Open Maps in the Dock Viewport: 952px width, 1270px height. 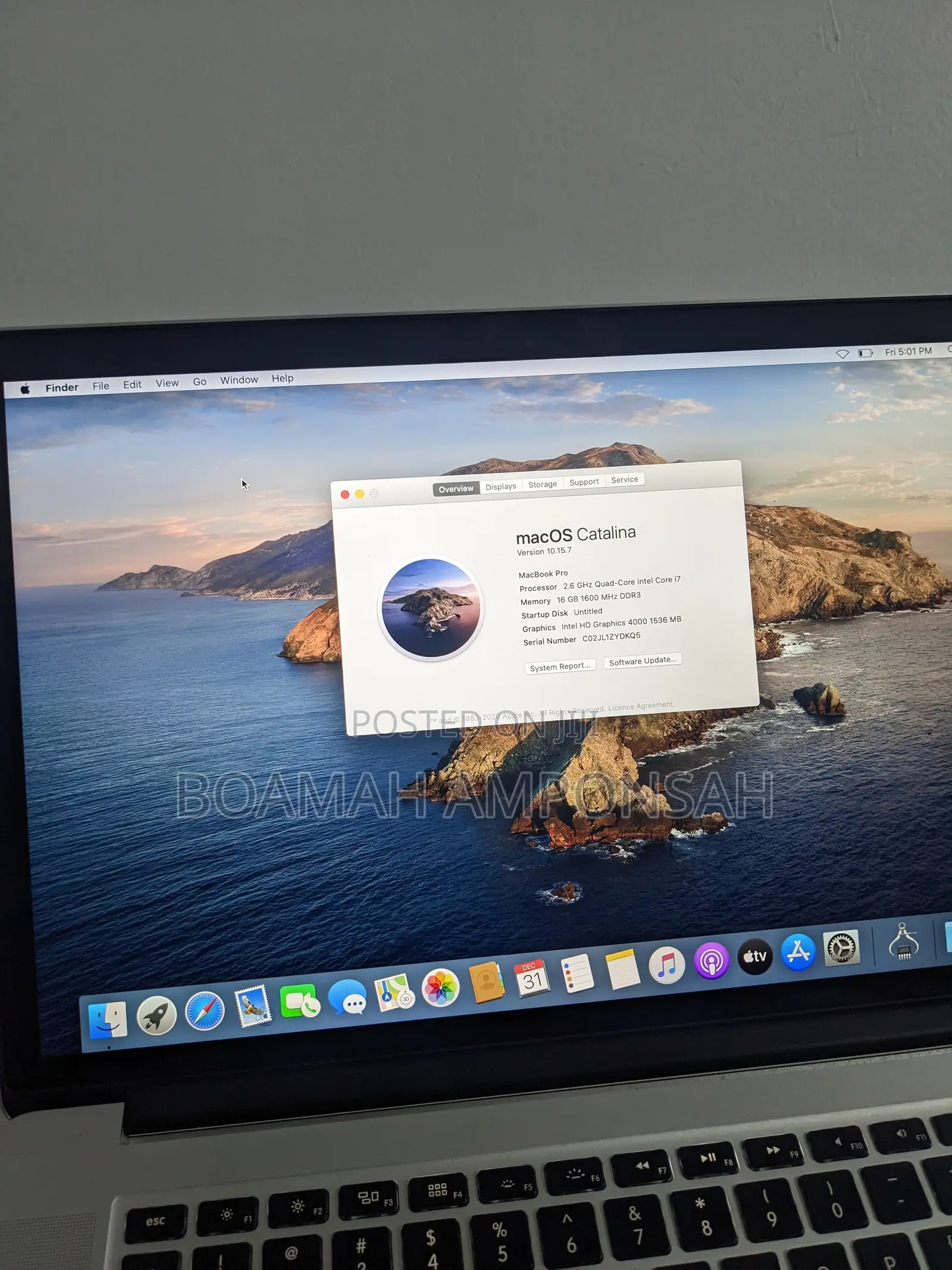394,991
